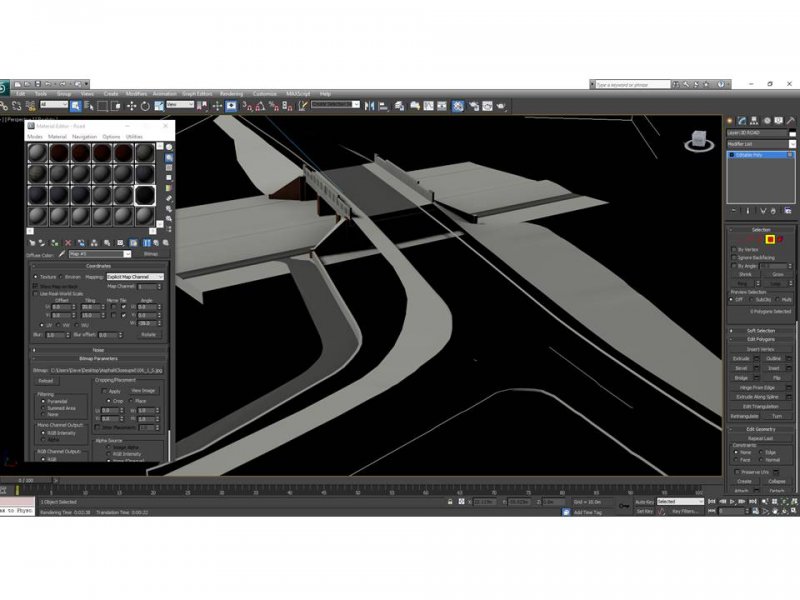Click the Extrude button
The width and height of the screenshot is (800, 600).
[x=741, y=358]
